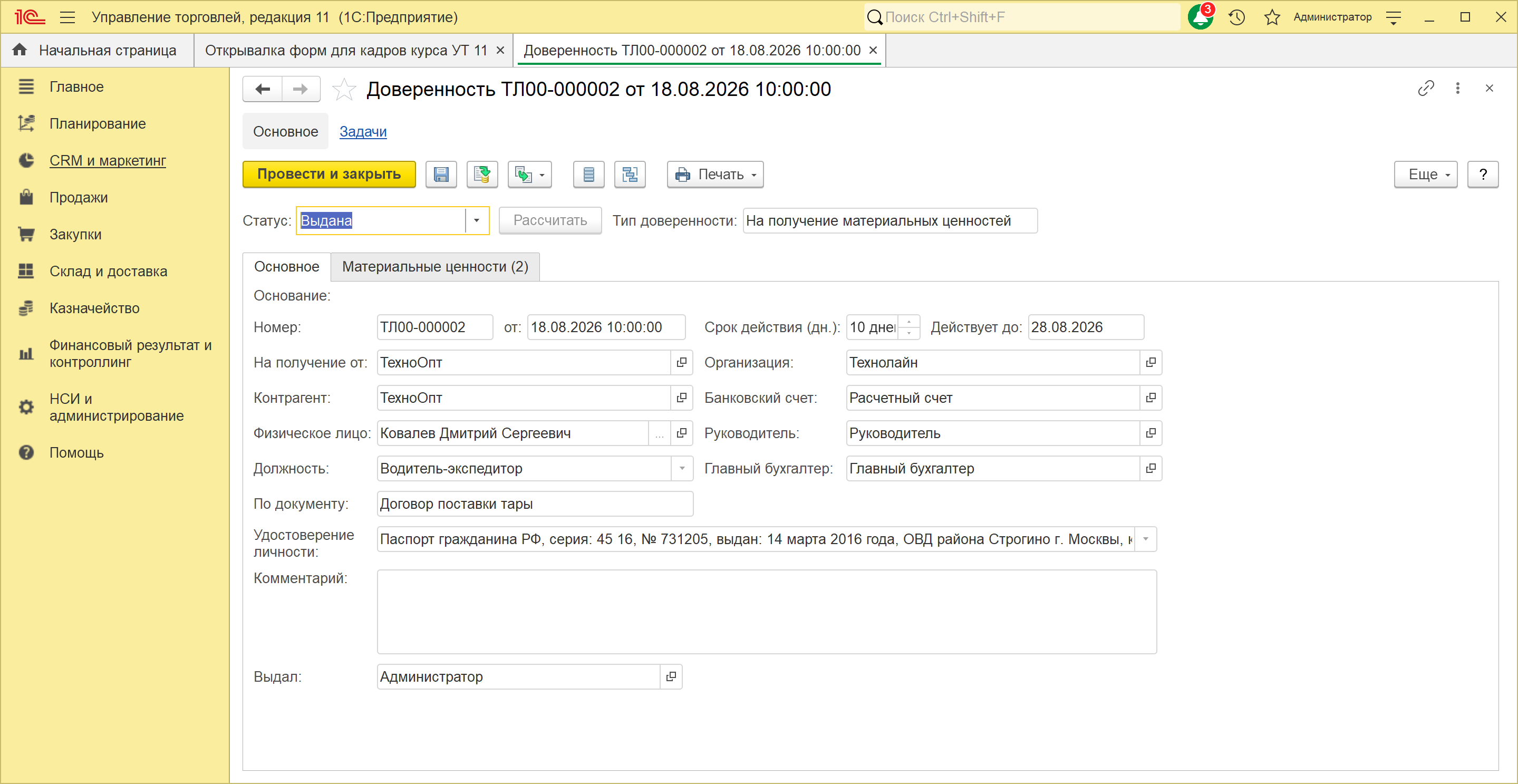Open the ТехноОпт record in На получение от
This screenshot has width=1518, height=784.
pyautogui.click(x=682, y=362)
